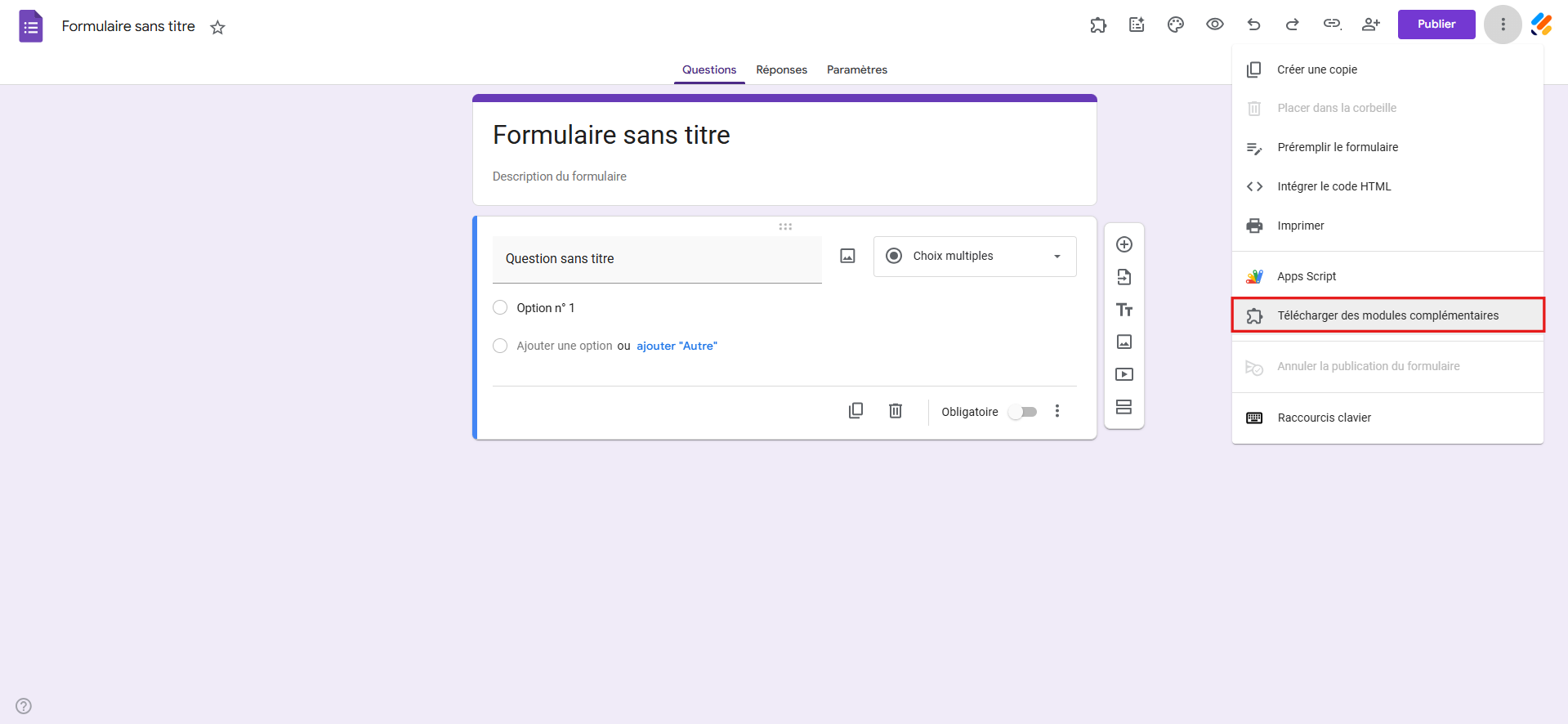Open the Choix multiples question type dropdown
1568x724 pixels.
[975, 257]
